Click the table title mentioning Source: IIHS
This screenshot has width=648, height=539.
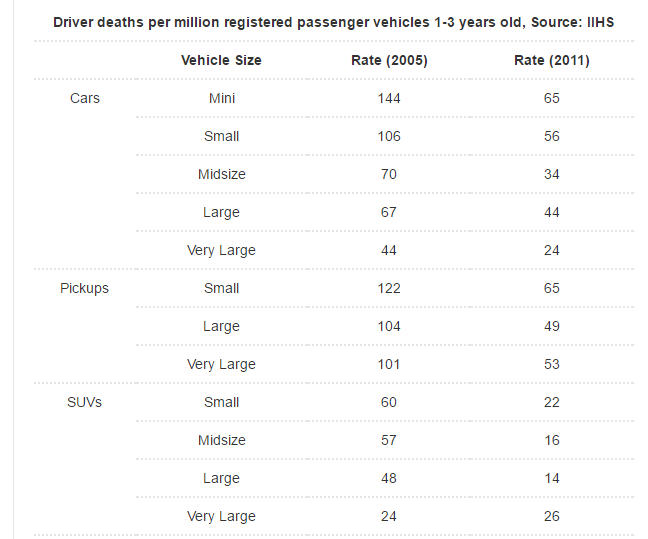333,22
